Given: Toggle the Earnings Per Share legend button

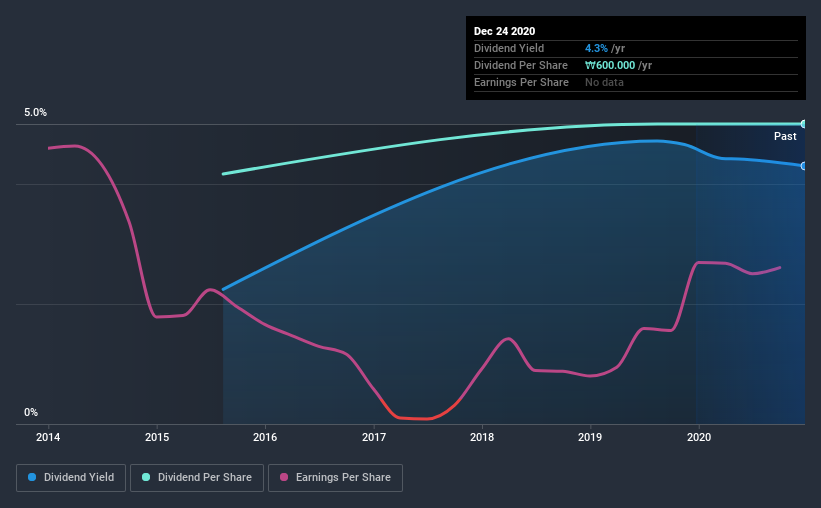Looking at the screenshot, I should tap(336, 478).
